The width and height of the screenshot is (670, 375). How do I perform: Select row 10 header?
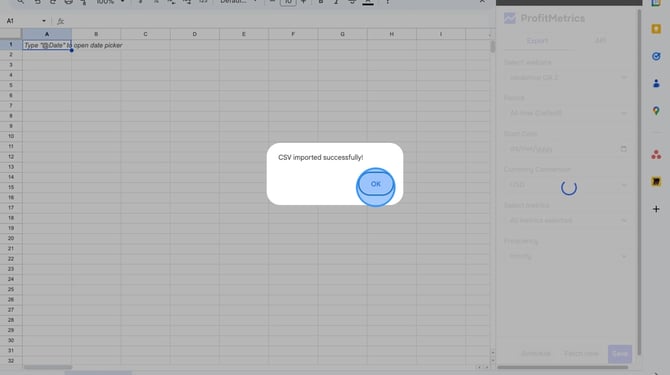11,136
